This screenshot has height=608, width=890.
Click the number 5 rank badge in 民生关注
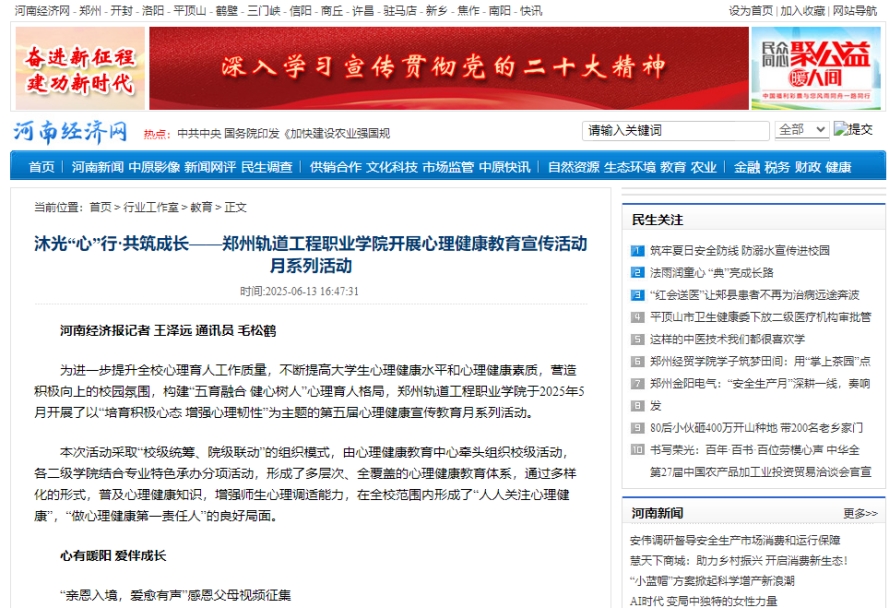point(637,339)
